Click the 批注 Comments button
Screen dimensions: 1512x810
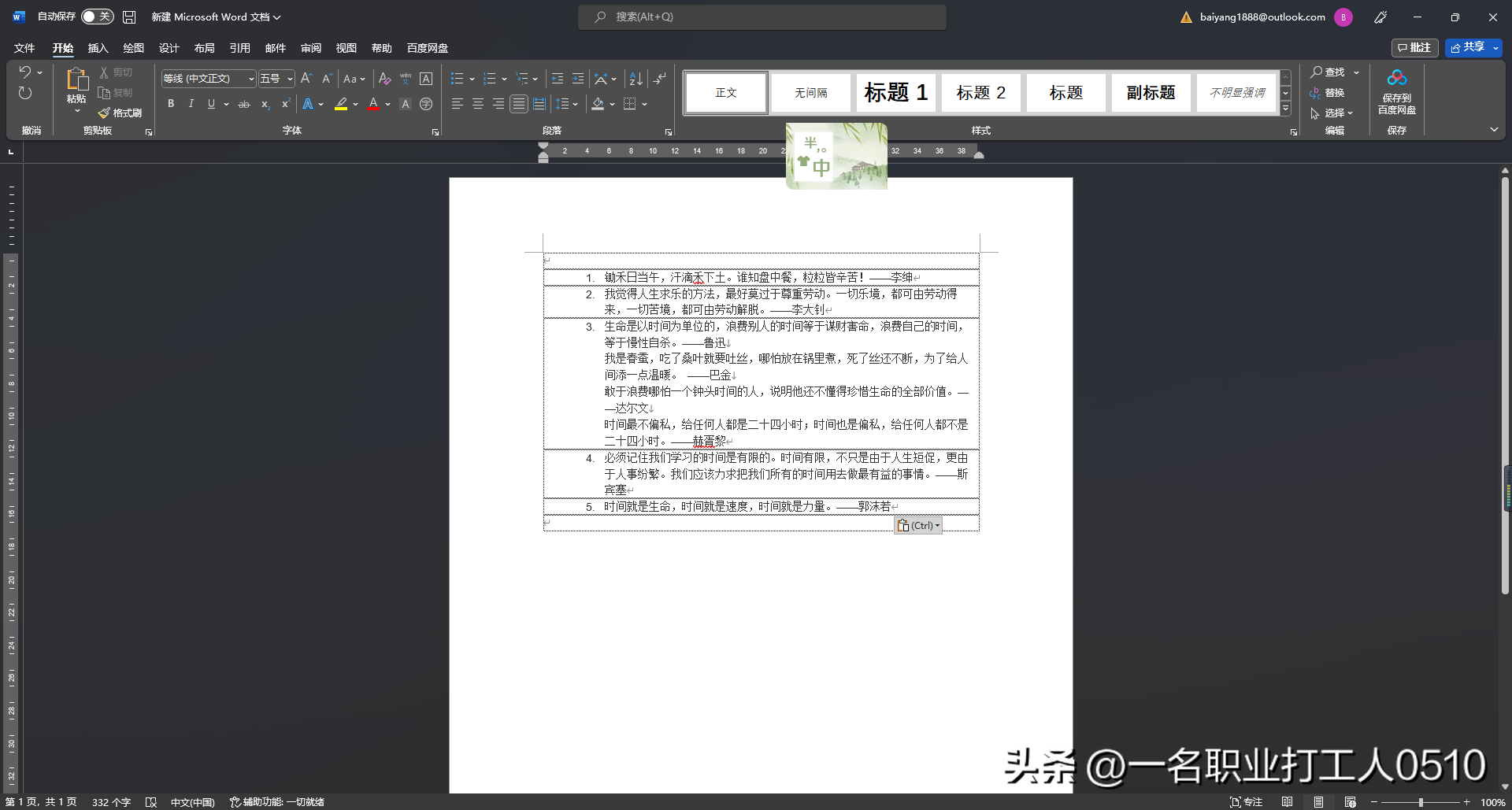(1414, 48)
